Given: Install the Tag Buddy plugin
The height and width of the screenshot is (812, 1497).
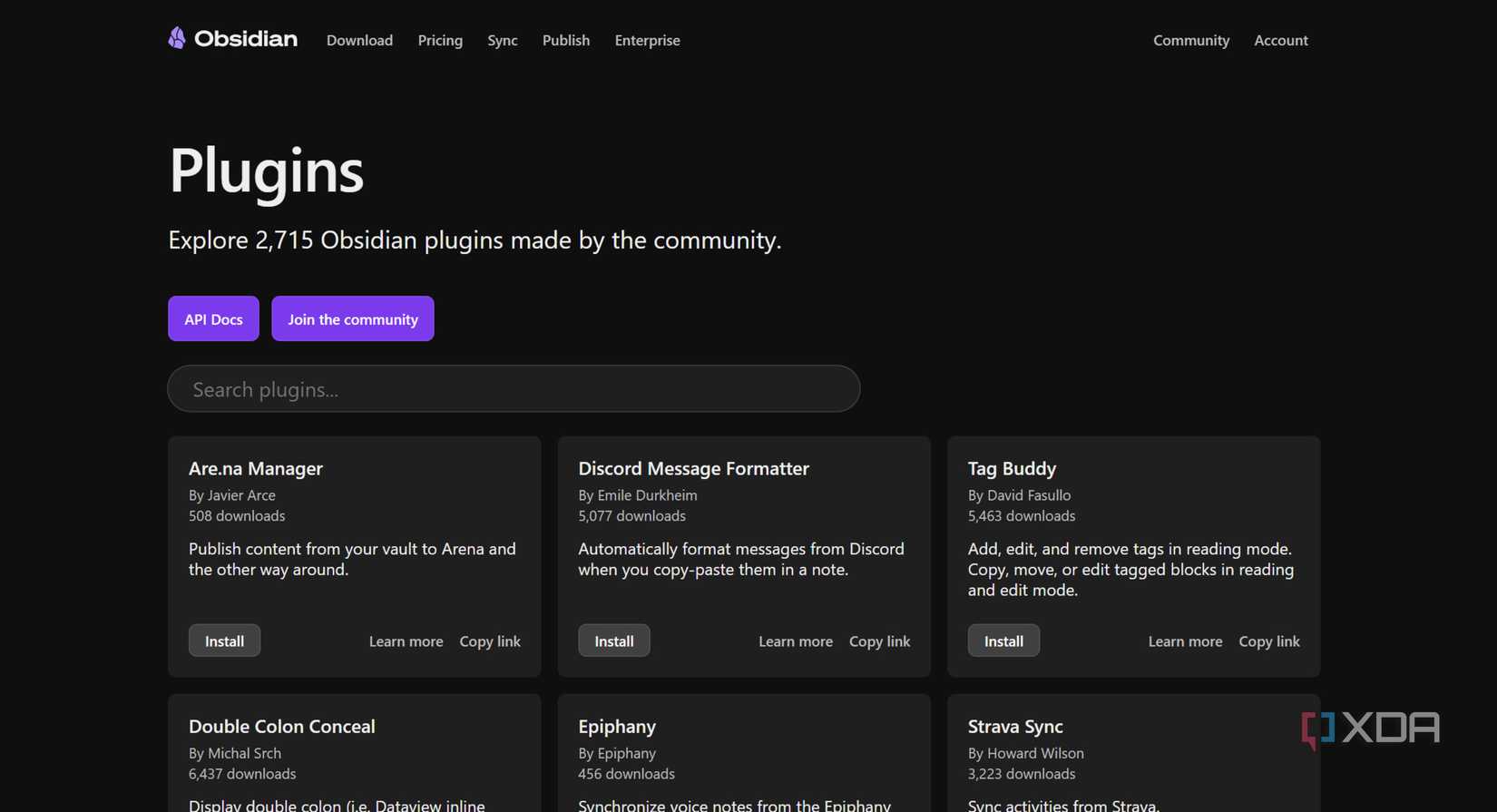Looking at the screenshot, I should 1003,641.
